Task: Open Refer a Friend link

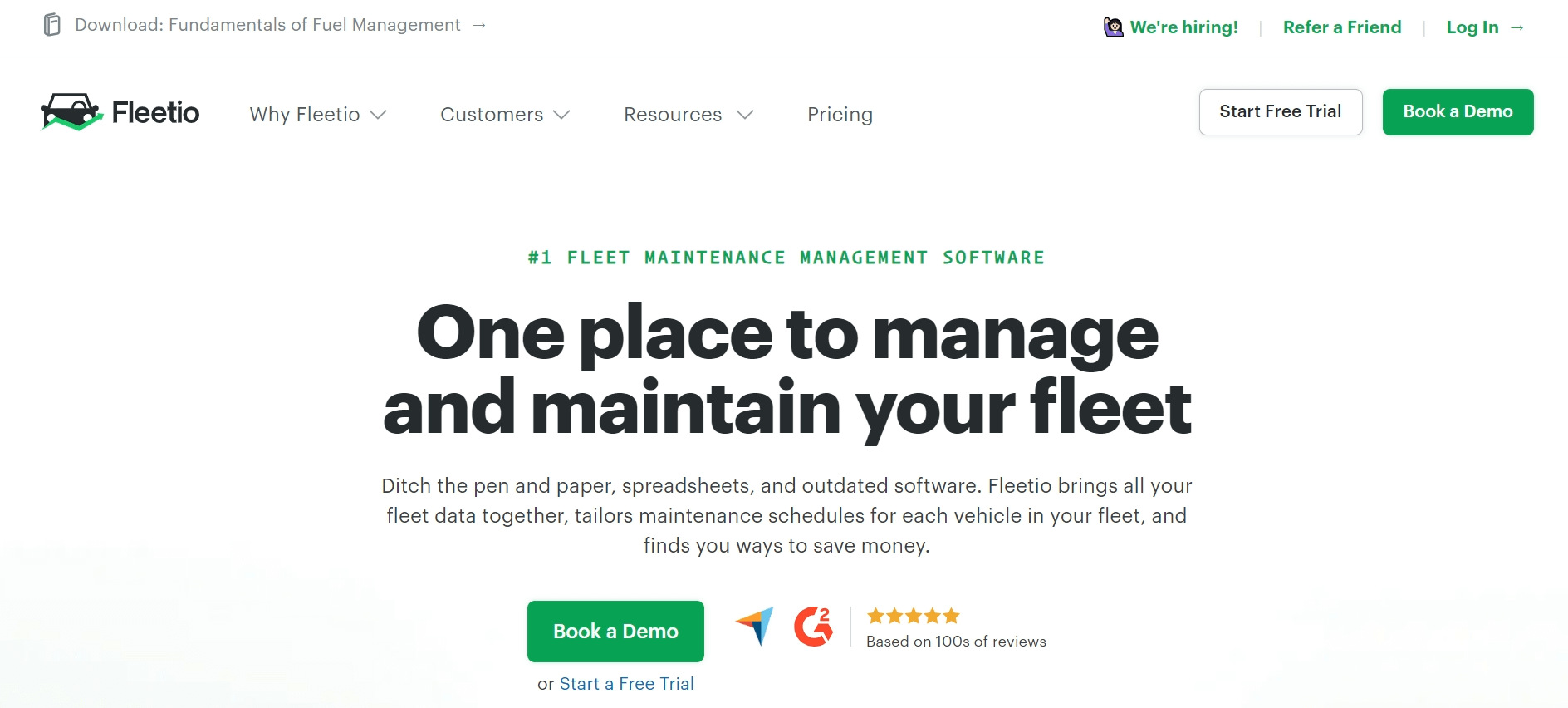Action: pyautogui.click(x=1342, y=27)
